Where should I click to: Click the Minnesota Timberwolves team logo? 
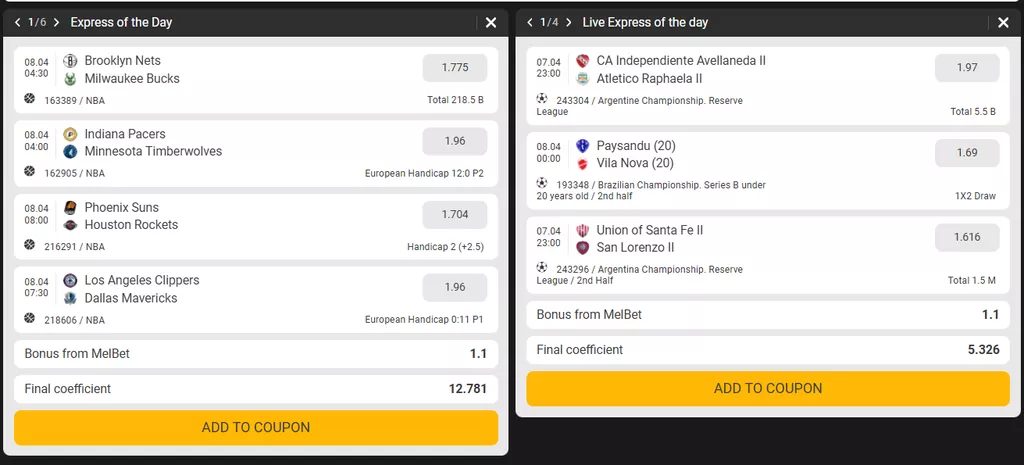click(x=71, y=152)
